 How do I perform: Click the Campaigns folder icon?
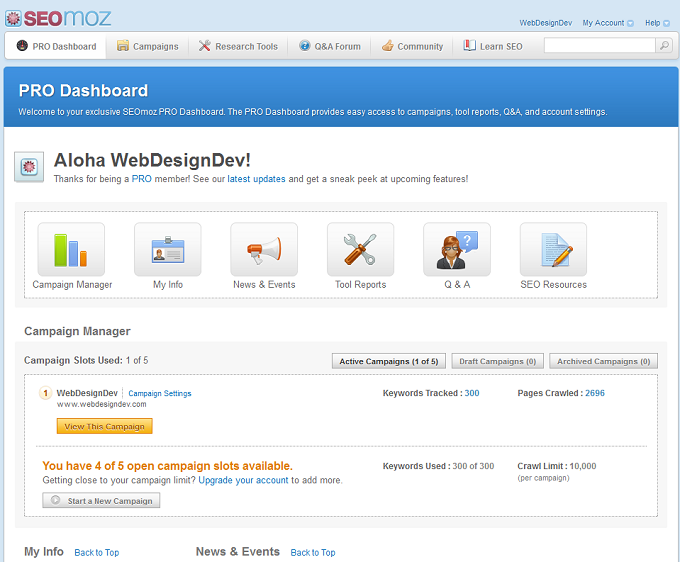[123, 46]
